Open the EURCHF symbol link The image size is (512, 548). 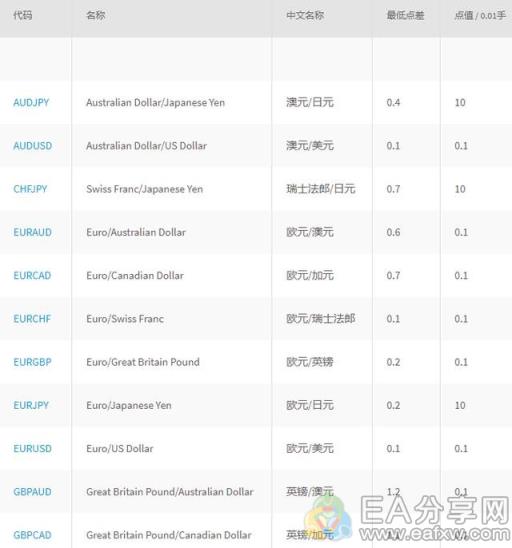click(32, 319)
